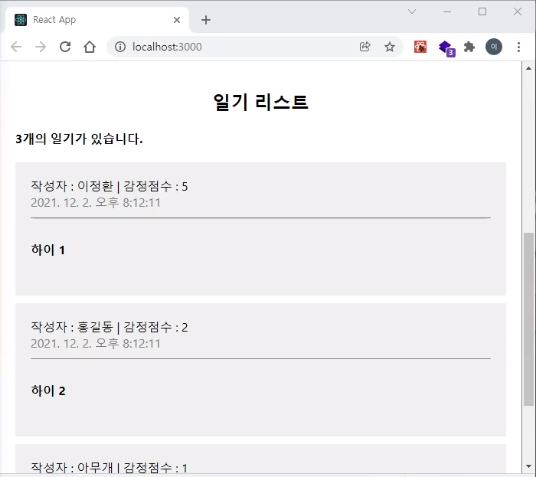Click diary content 하이 1
Image resolution: width=536 pixels, height=477 pixels.
48,250
